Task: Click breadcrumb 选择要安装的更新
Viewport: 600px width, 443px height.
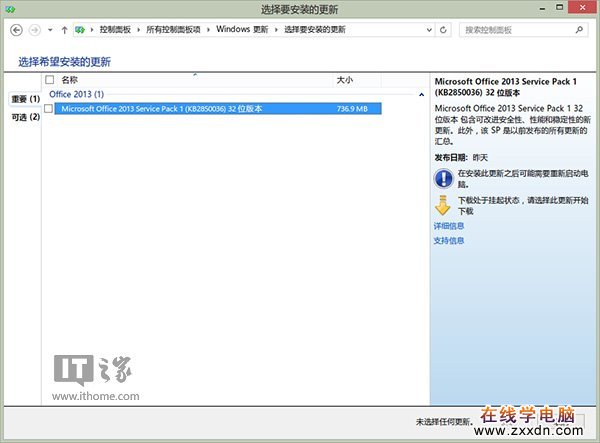Action: [x=315, y=29]
